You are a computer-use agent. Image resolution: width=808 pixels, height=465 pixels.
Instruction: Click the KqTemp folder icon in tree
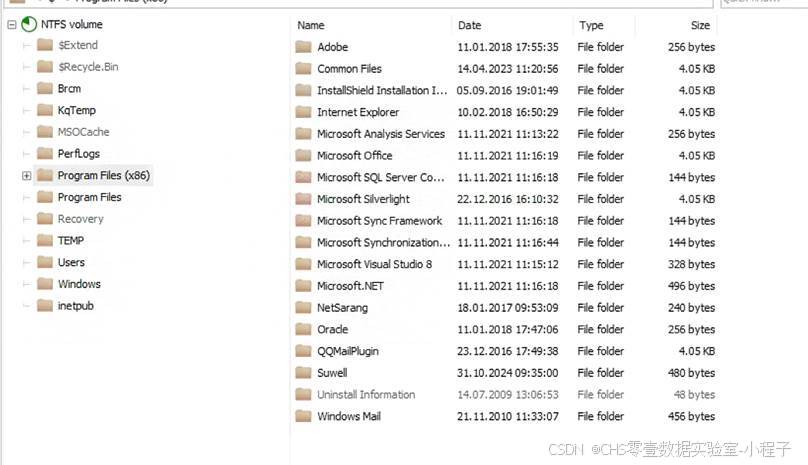[x=45, y=110]
